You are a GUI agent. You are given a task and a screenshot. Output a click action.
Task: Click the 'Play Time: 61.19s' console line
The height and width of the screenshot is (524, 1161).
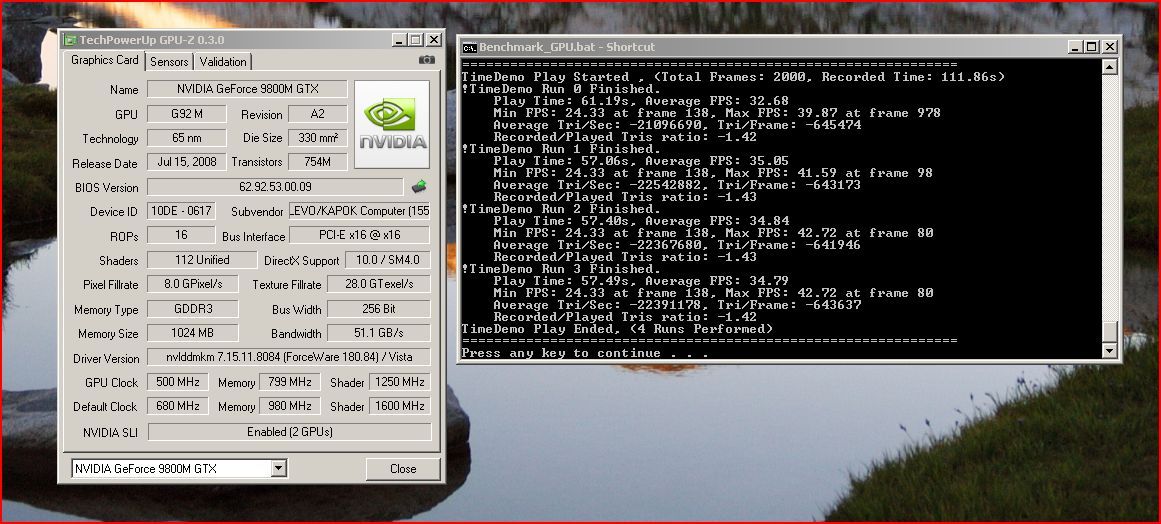(641, 101)
